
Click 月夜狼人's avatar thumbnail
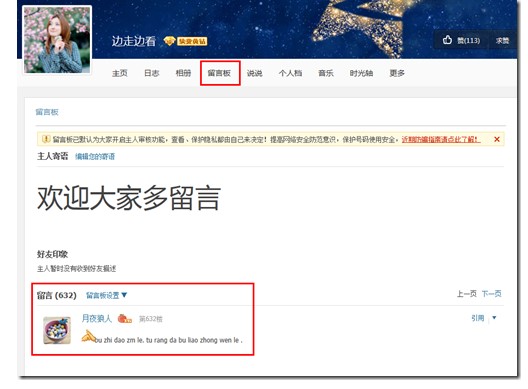[57, 330]
